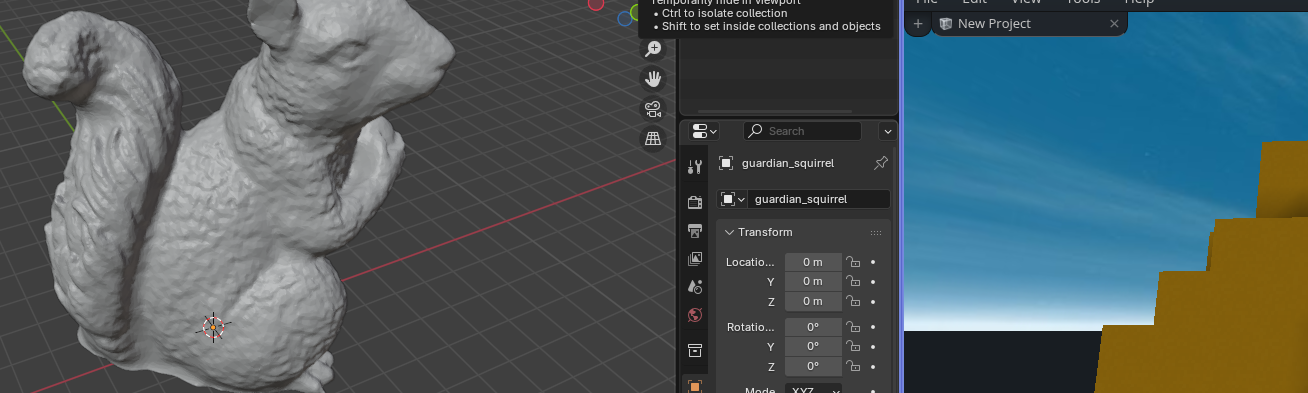The image size is (1308, 393).
Task: Animate Location X with its dot
Action: (x=873, y=262)
